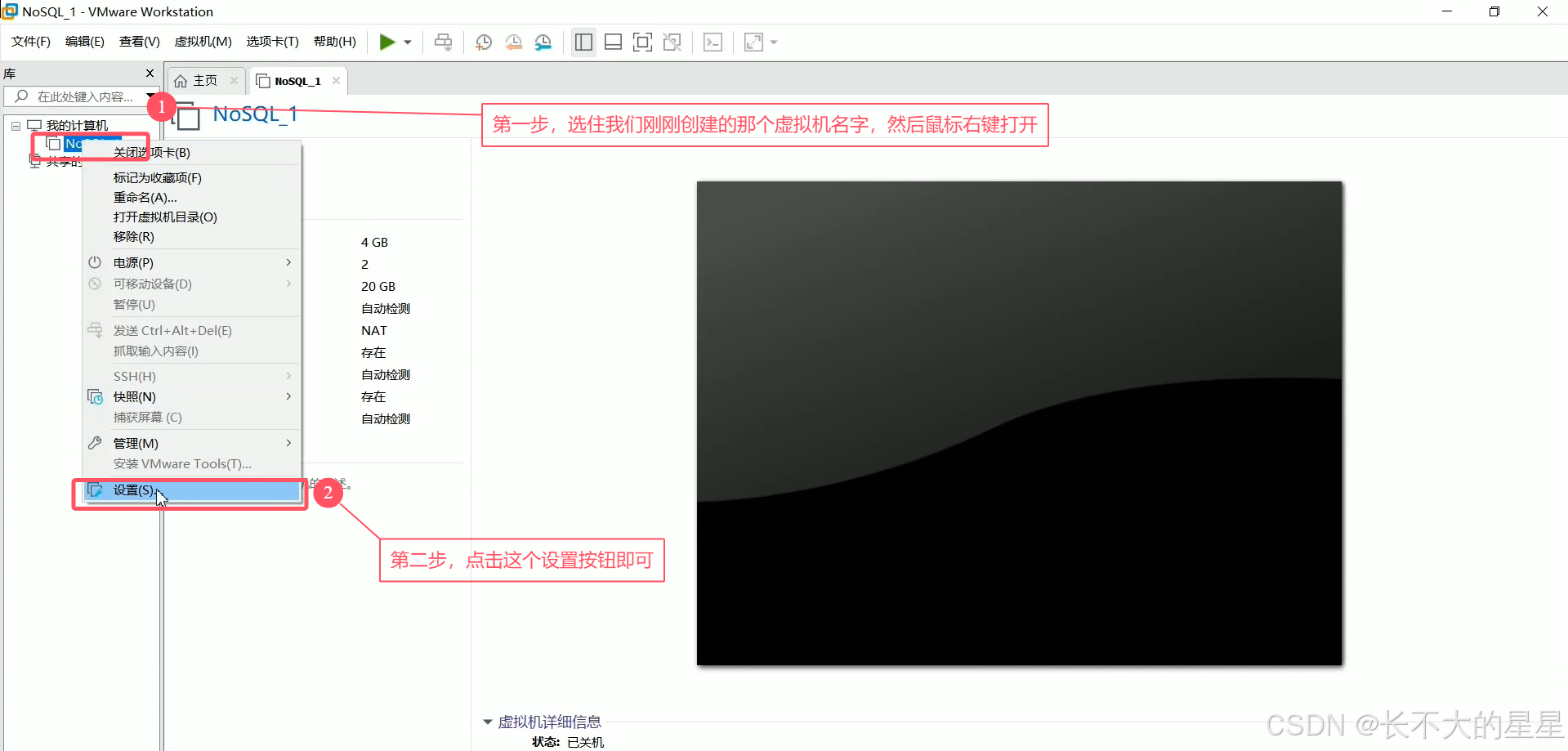Click the 暂停(U) menu entry
Screen dimensions: 1568x751
(x=192, y=305)
